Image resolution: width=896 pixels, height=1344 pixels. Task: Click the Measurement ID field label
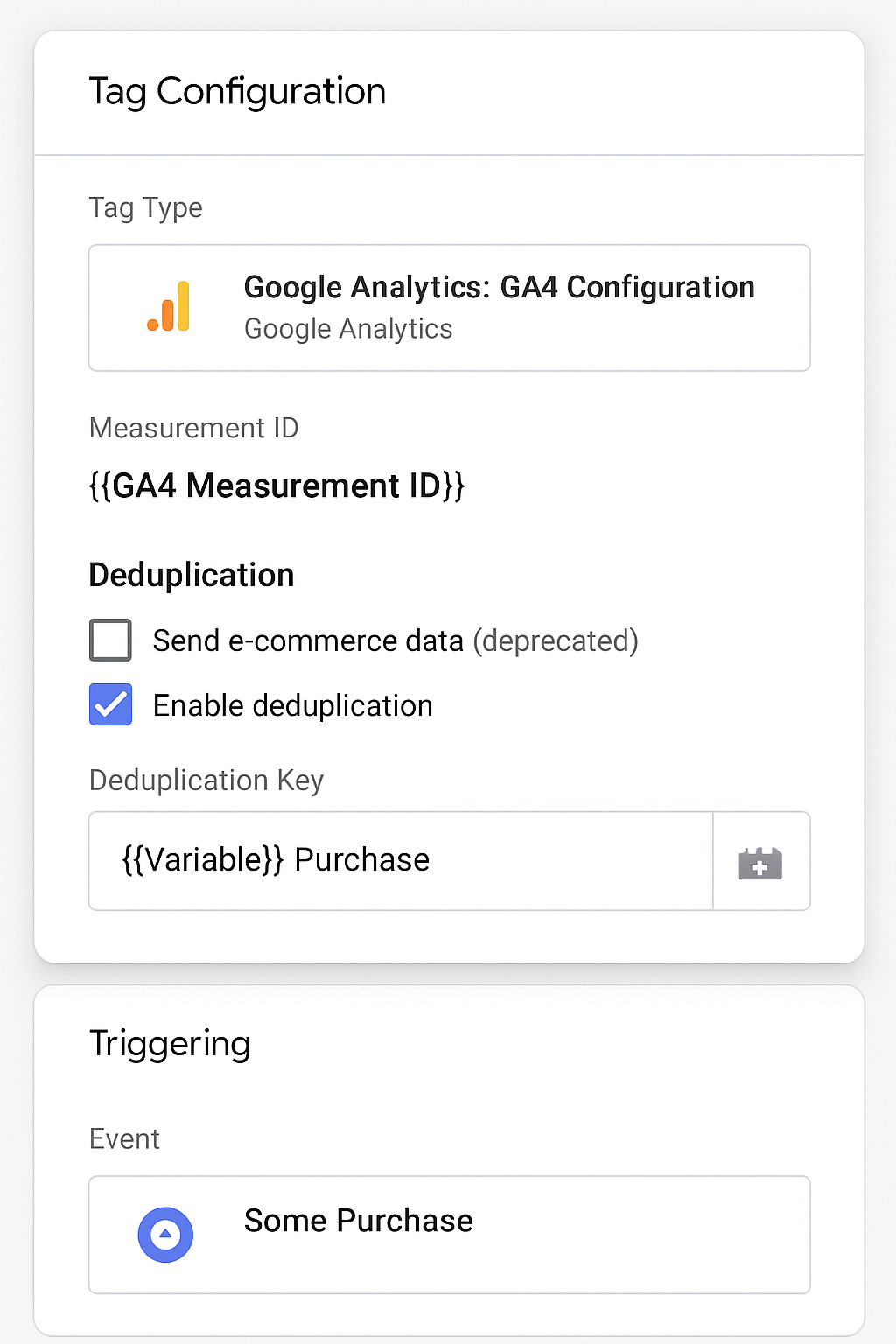pyautogui.click(x=194, y=428)
